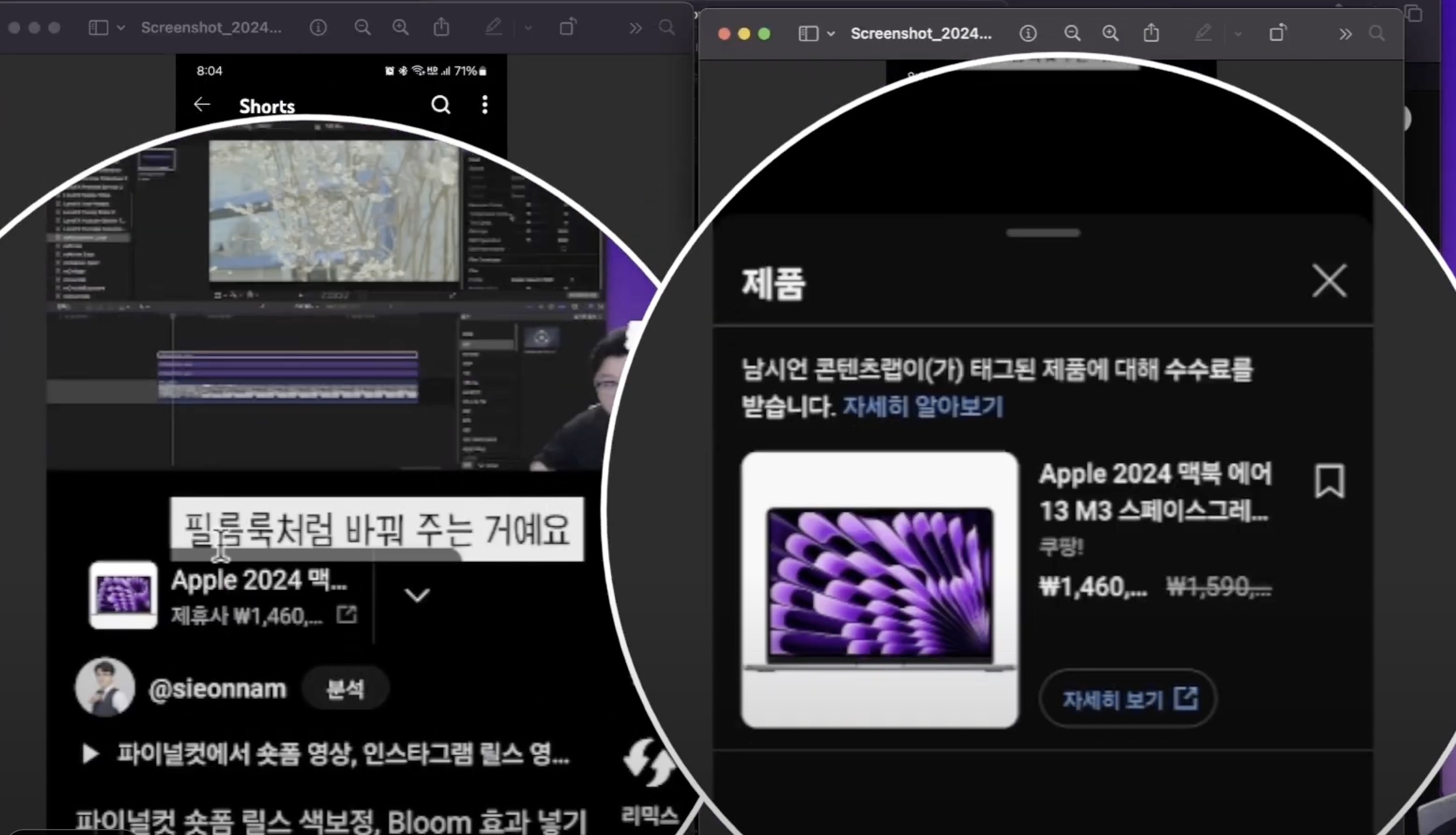
Task: Click the 쿠팡! seller label
Action: [x=1061, y=546]
